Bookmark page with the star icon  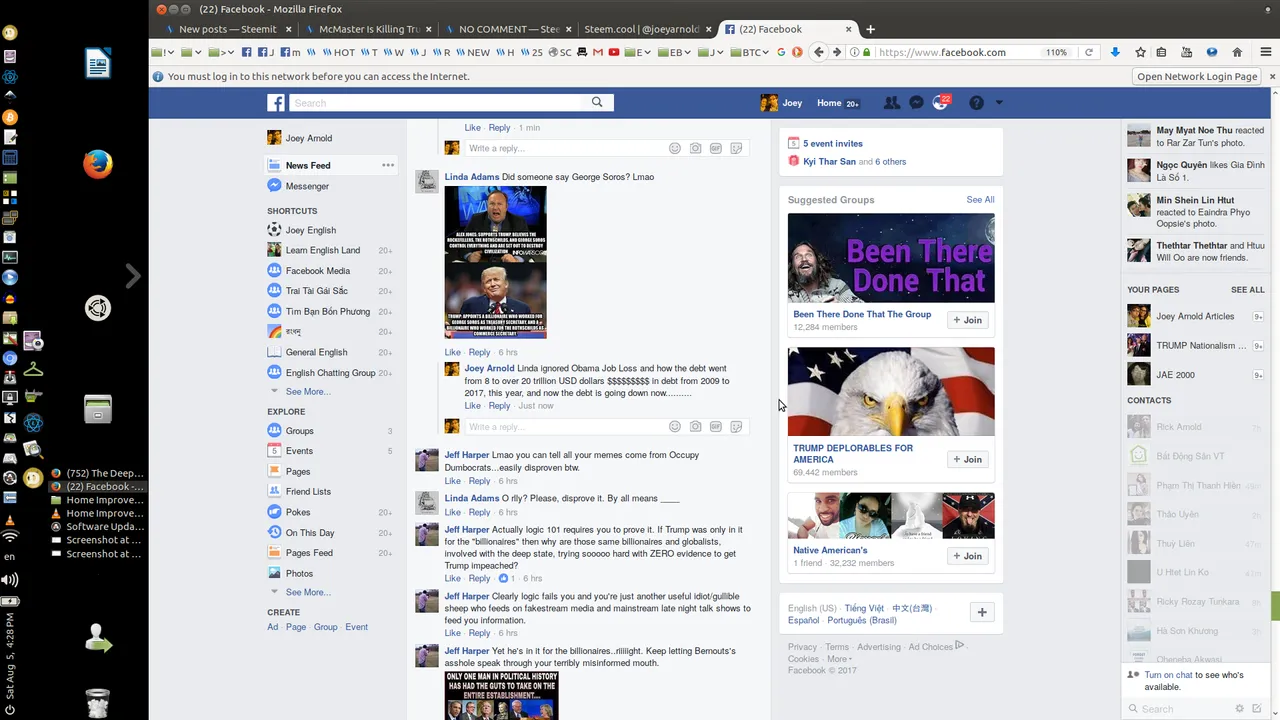click(x=1140, y=52)
